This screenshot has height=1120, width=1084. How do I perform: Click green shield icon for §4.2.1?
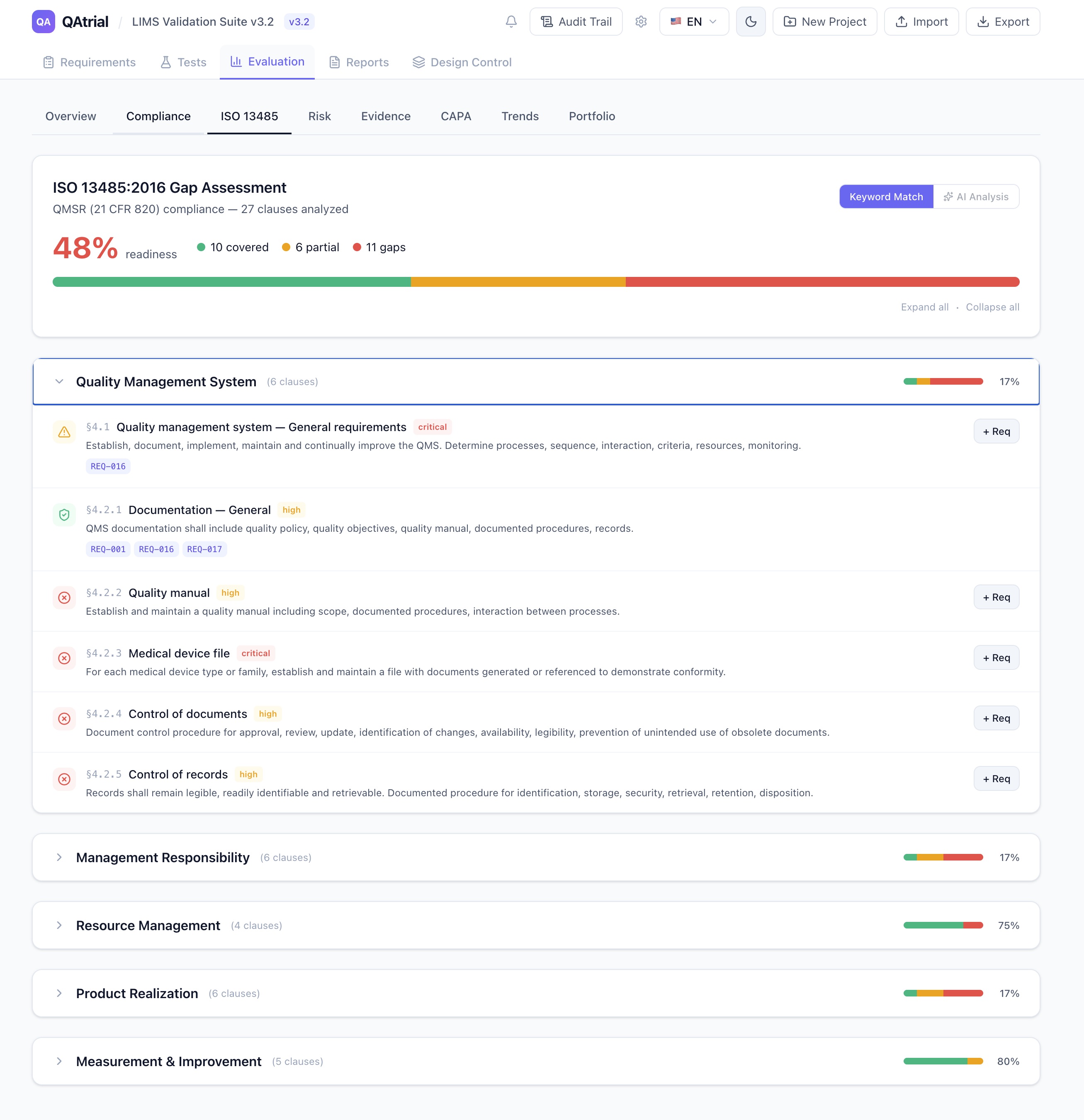pos(65,515)
